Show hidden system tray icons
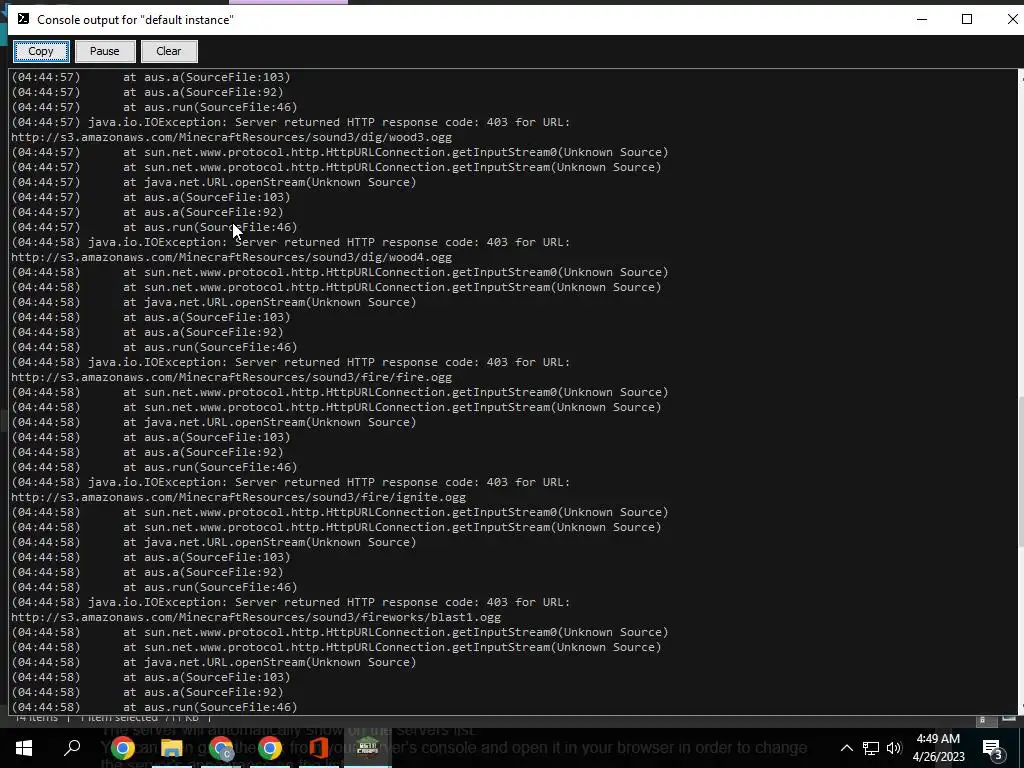The image size is (1024, 768). [x=846, y=748]
